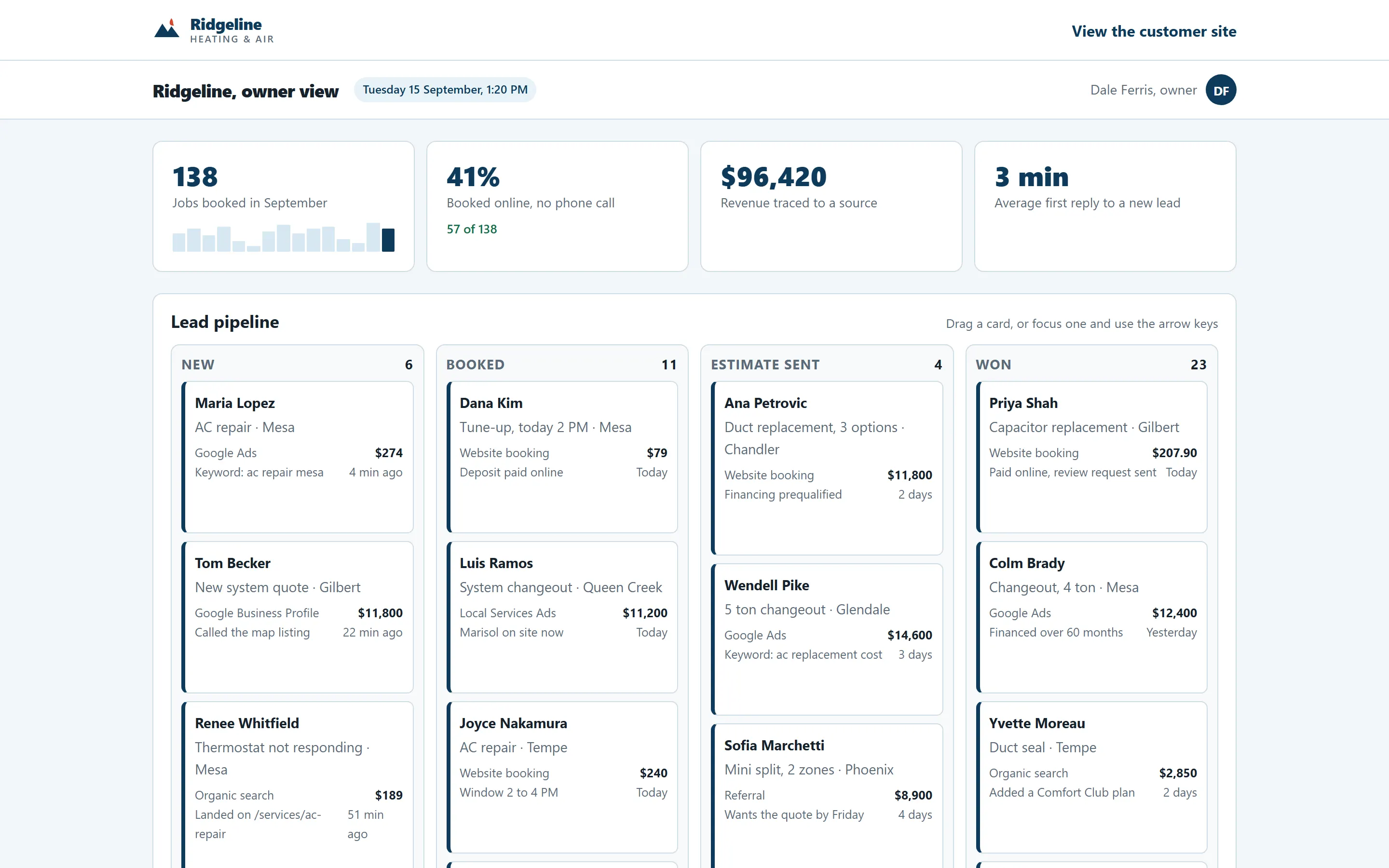Click 'Marisol on site now' text
This screenshot has height=868, width=1389.
[511, 632]
